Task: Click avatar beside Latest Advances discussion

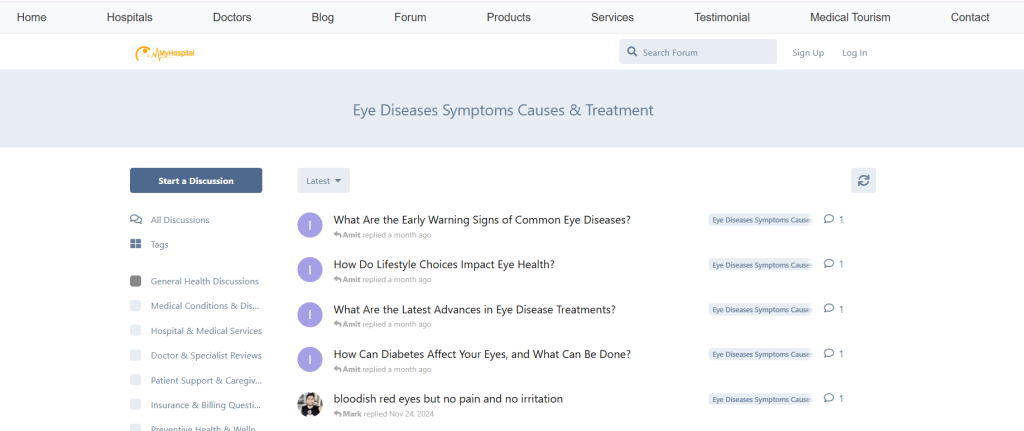Action: 310,315
